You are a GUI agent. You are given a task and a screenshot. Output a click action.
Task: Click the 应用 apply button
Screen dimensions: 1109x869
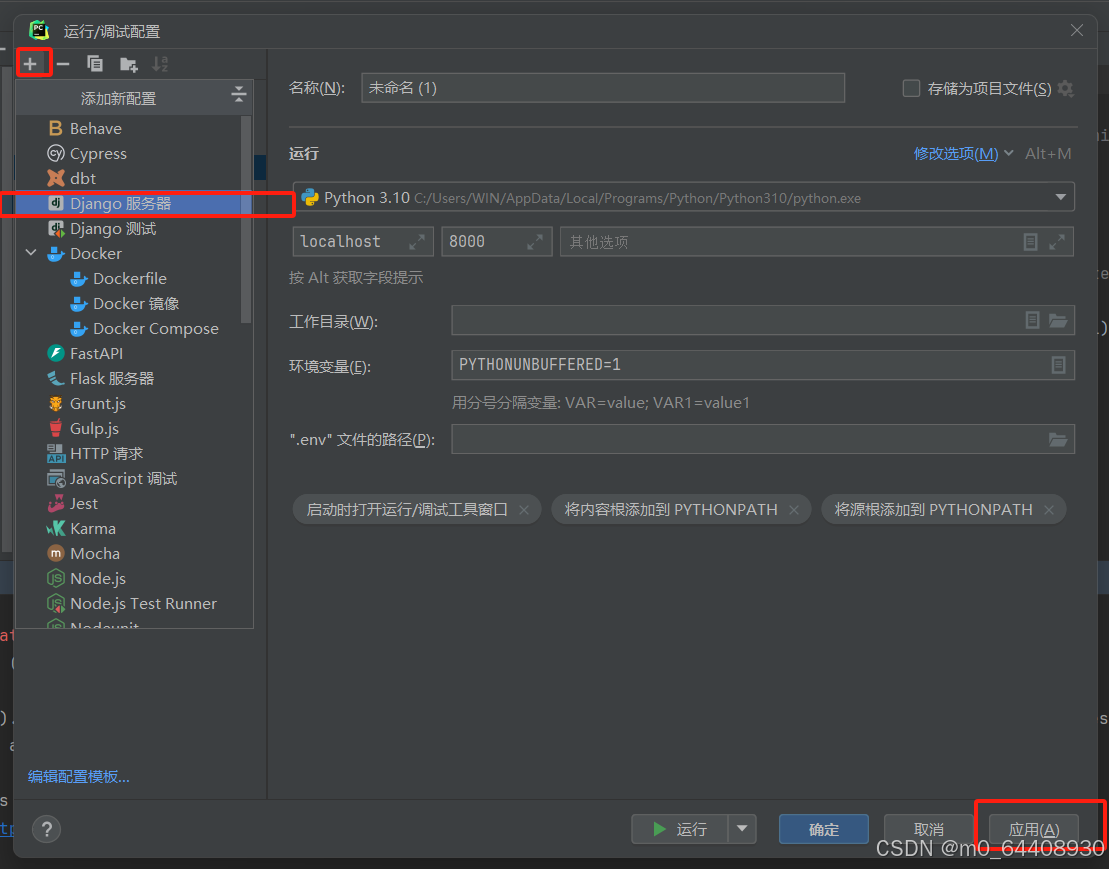(1034, 829)
